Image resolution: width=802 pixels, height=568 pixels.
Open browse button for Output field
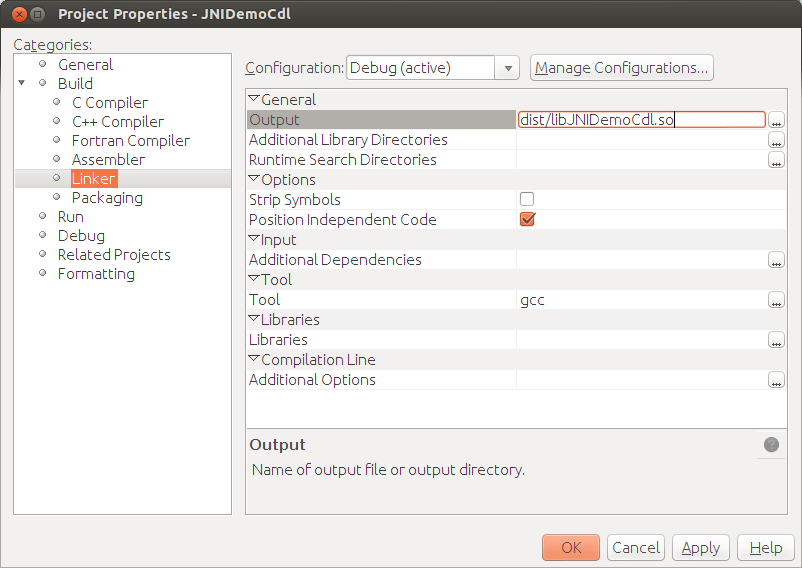[x=776, y=120]
